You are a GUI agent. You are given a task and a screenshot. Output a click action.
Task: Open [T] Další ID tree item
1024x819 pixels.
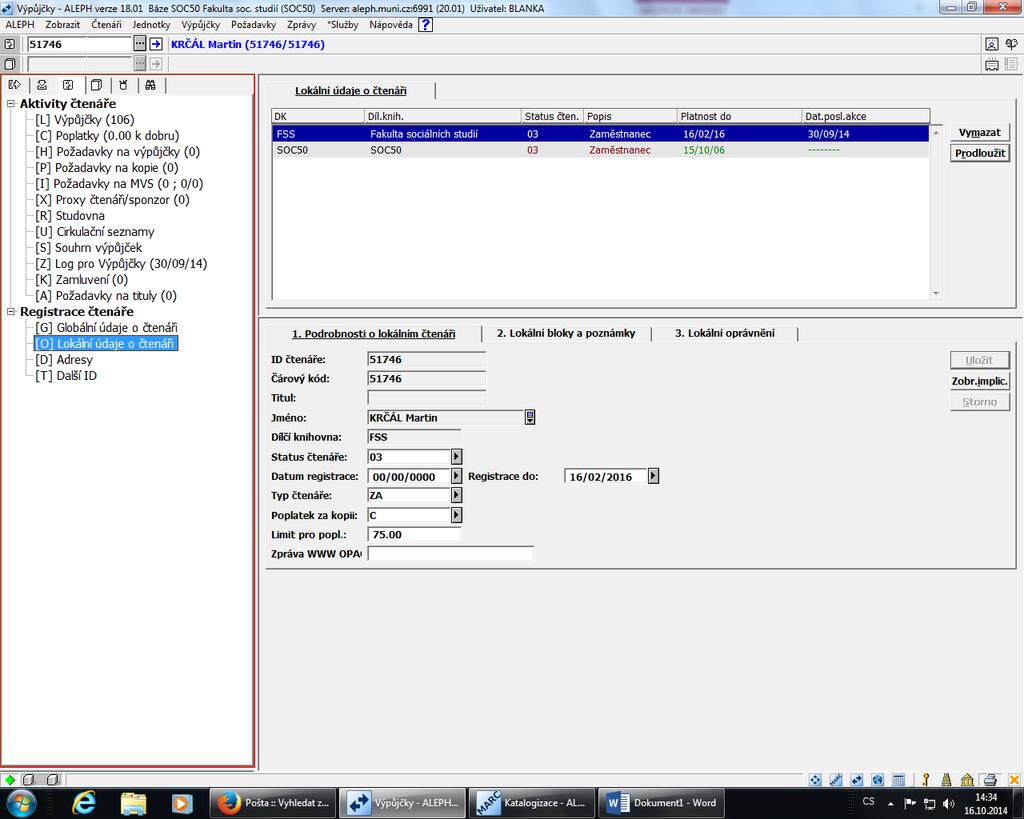[x=66, y=376]
